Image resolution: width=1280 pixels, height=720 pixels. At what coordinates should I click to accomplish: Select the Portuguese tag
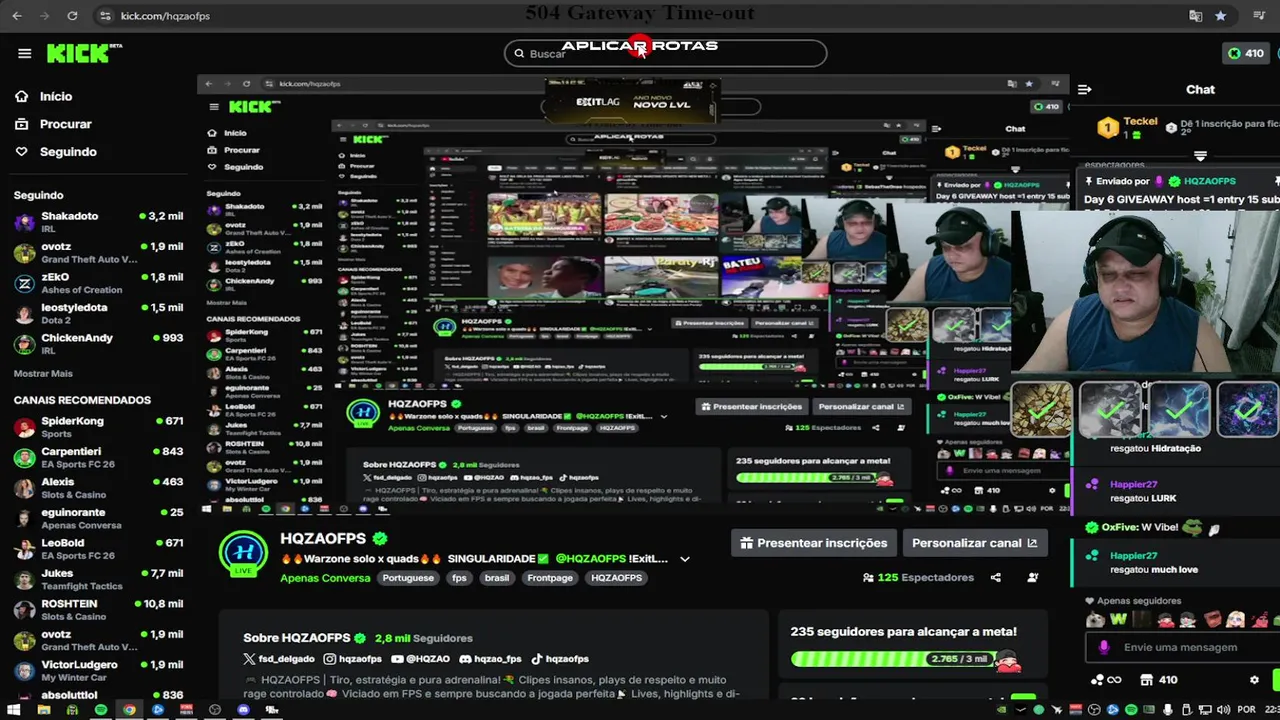tap(408, 578)
